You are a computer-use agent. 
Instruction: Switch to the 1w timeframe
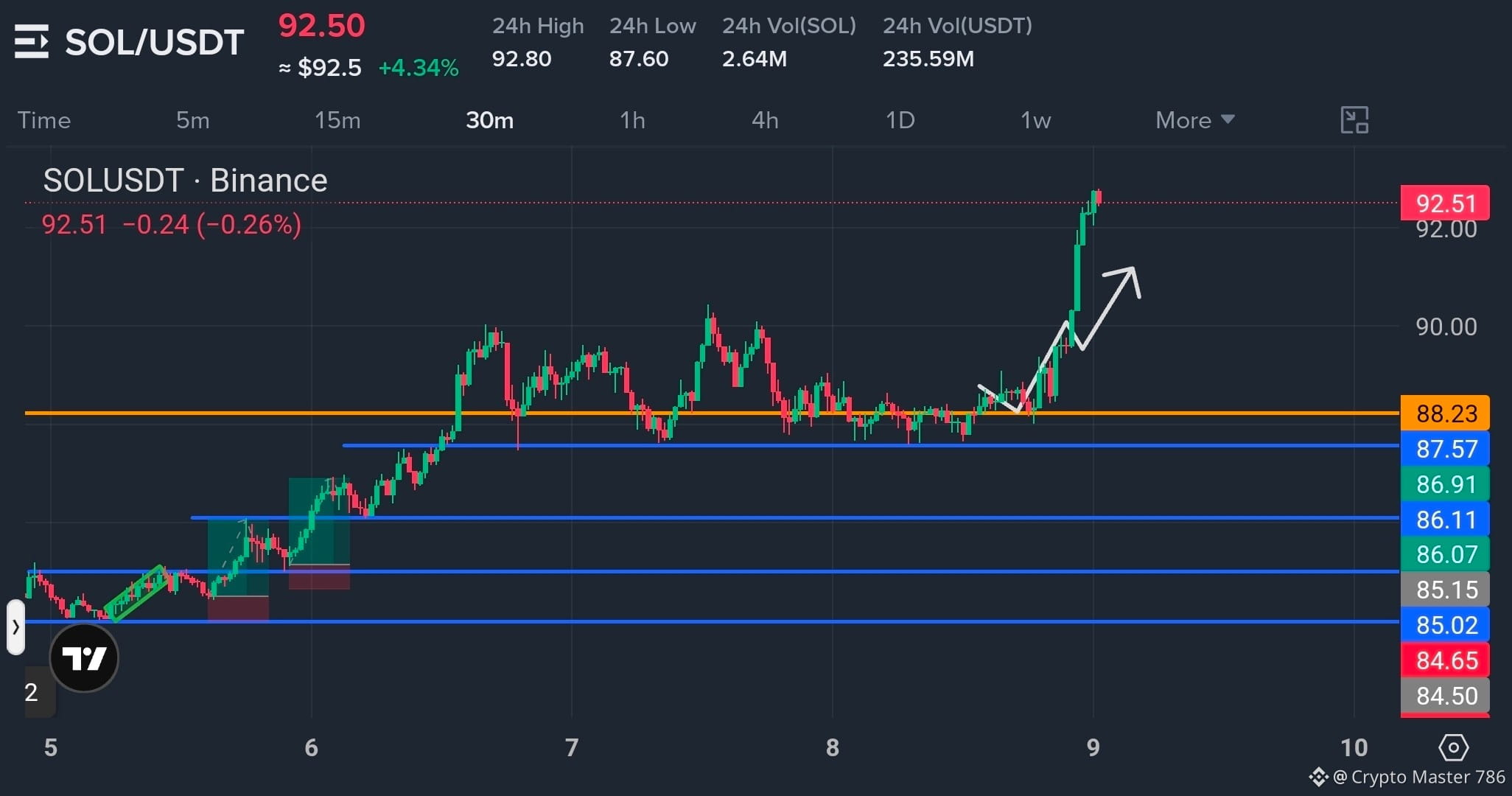pyautogui.click(x=1035, y=120)
